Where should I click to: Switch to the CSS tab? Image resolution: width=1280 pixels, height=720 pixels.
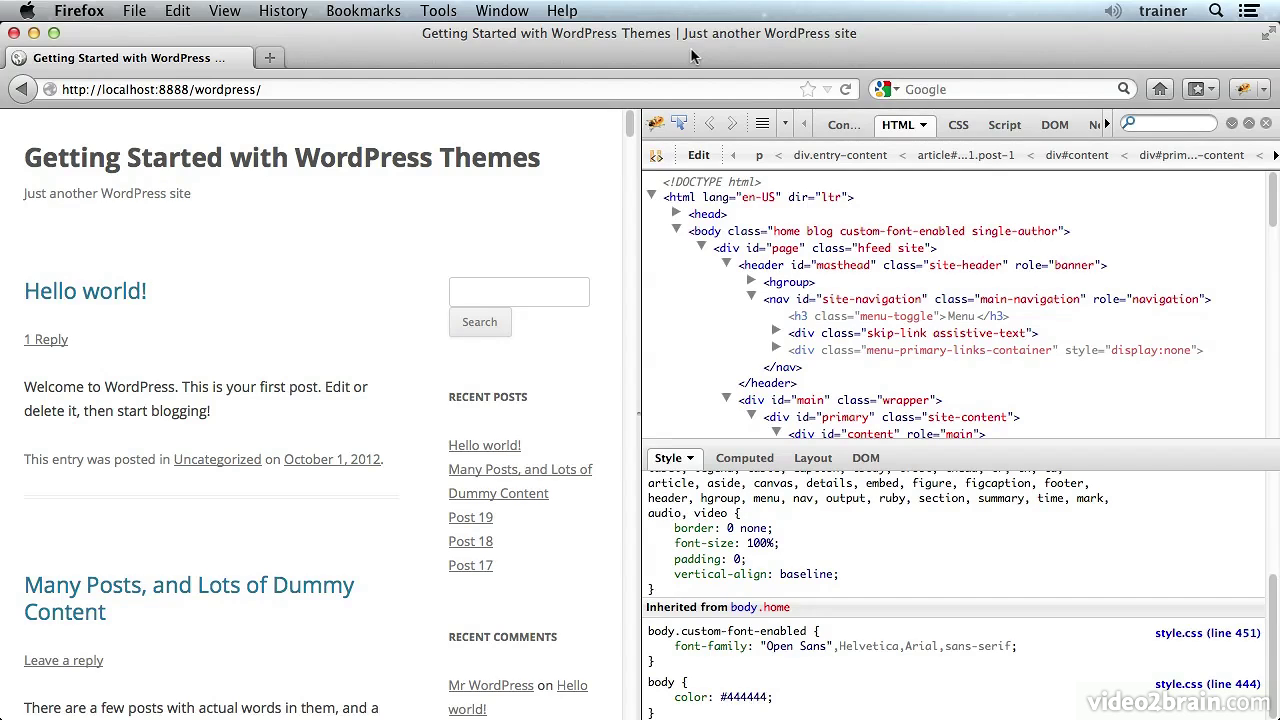click(958, 125)
